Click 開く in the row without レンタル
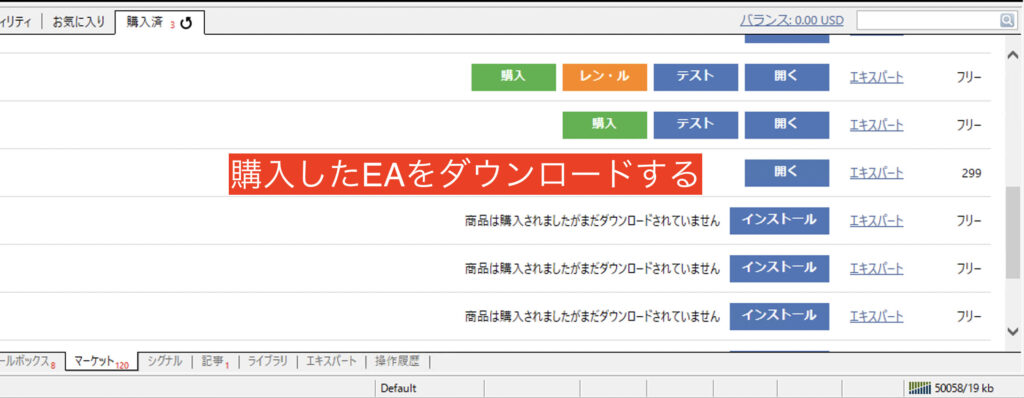The image size is (1024, 398). (787, 124)
